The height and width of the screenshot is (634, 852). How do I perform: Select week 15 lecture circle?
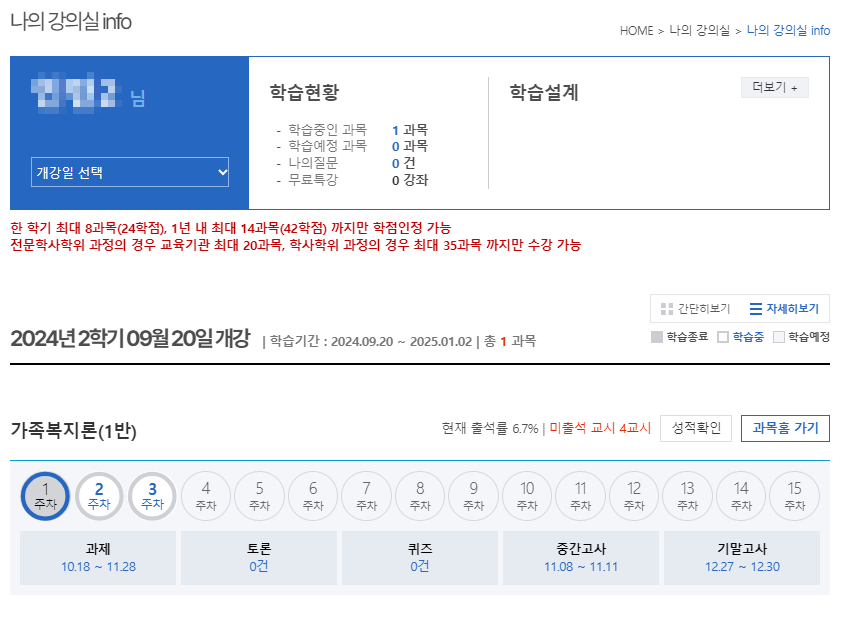point(795,496)
